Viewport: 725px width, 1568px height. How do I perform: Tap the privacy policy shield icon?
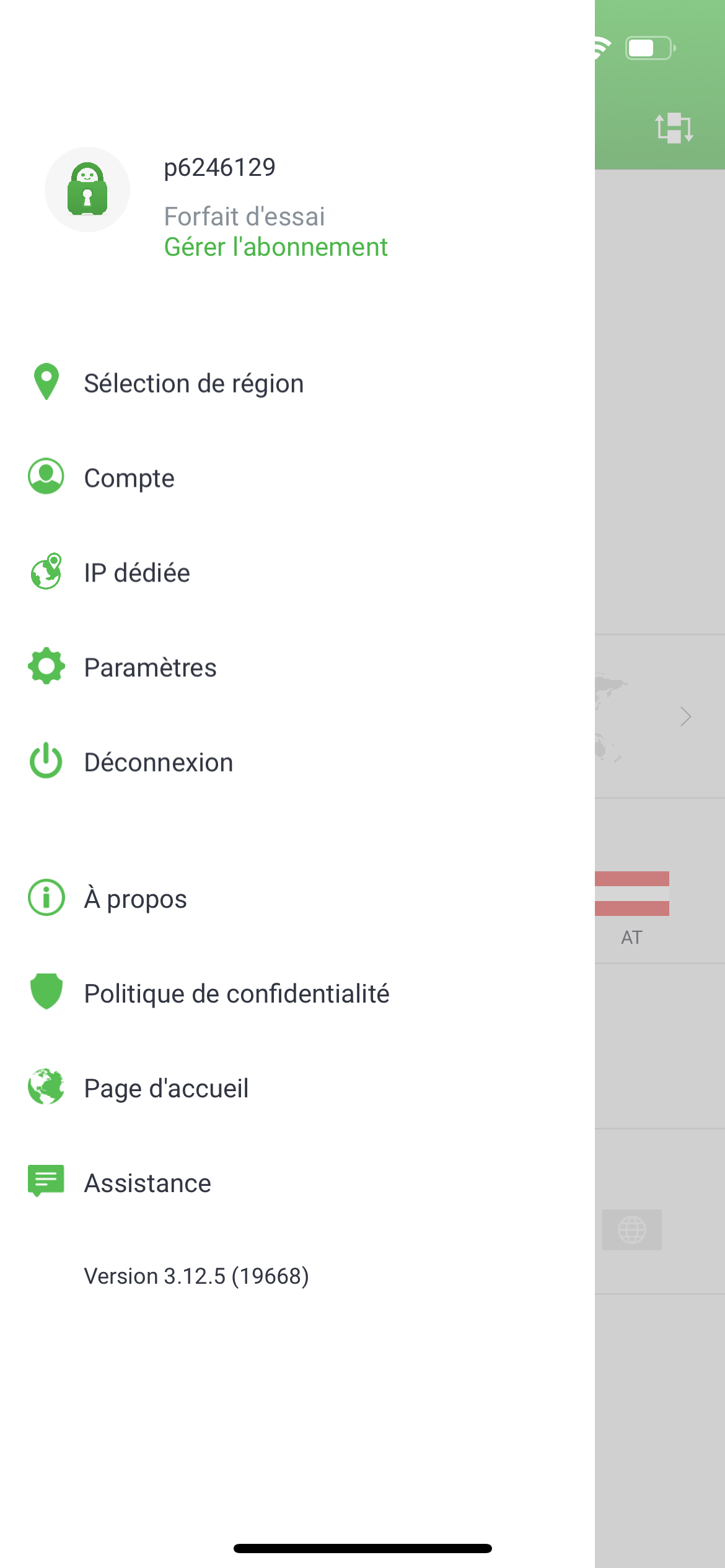[46, 991]
